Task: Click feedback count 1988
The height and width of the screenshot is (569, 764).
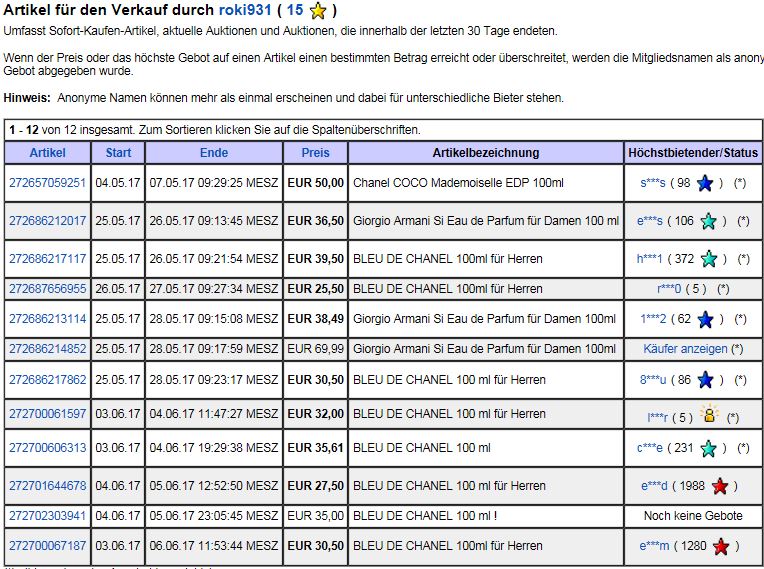Action: pos(692,486)
